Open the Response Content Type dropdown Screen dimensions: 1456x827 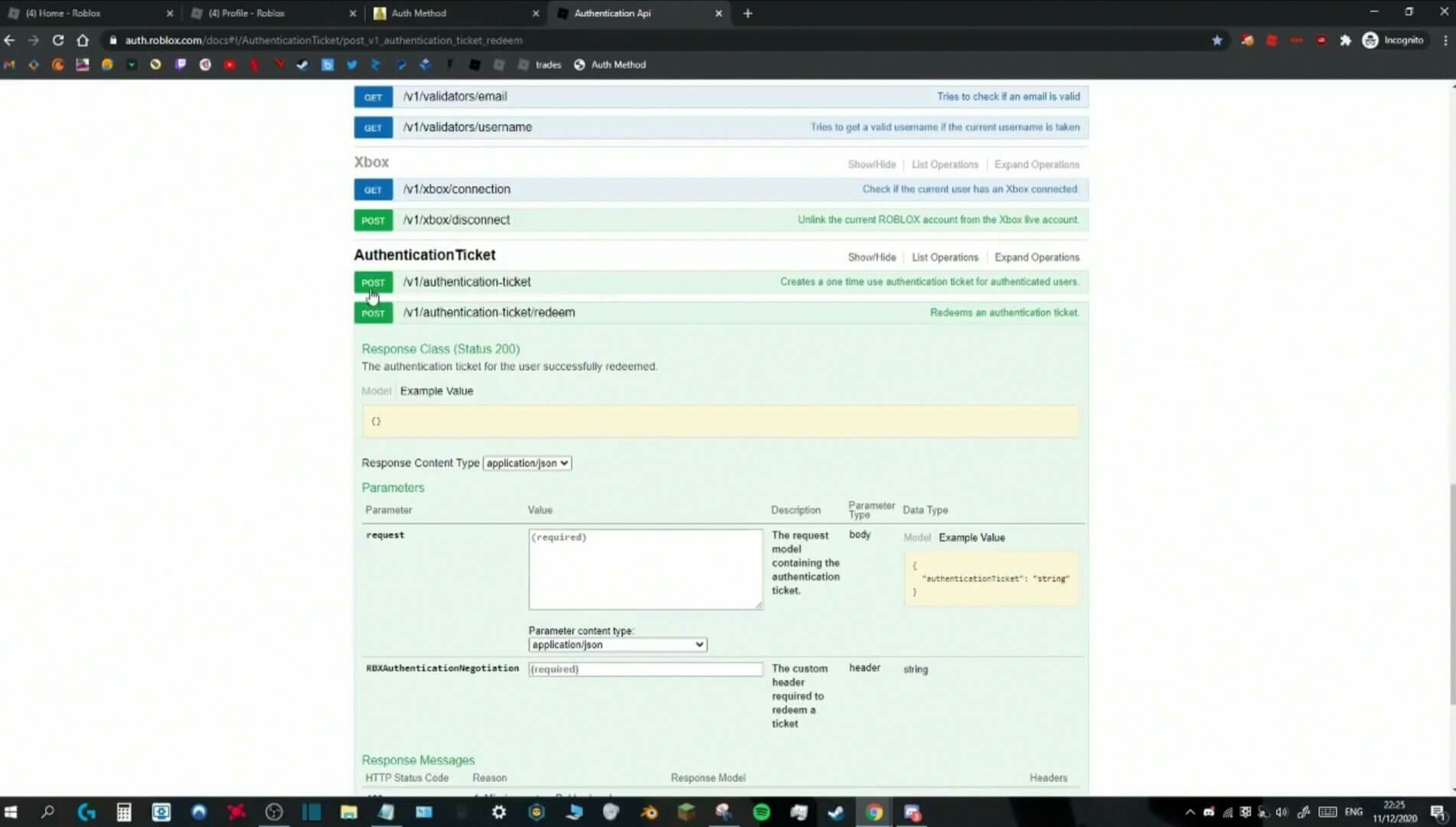pyautogui.click(x=527, y=463)
